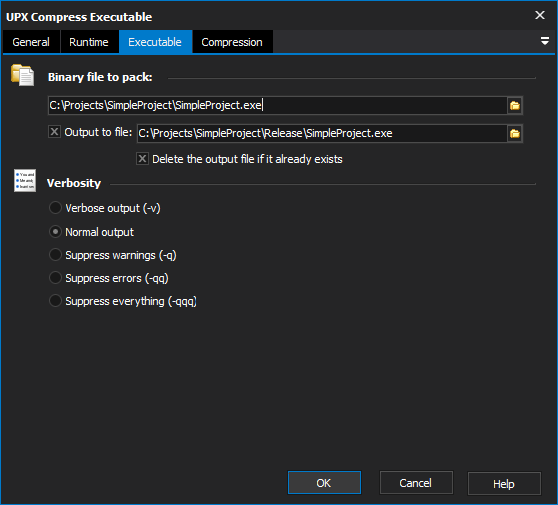Switch to the Runtime tab

pyautogui.click(x=89, y=42)
